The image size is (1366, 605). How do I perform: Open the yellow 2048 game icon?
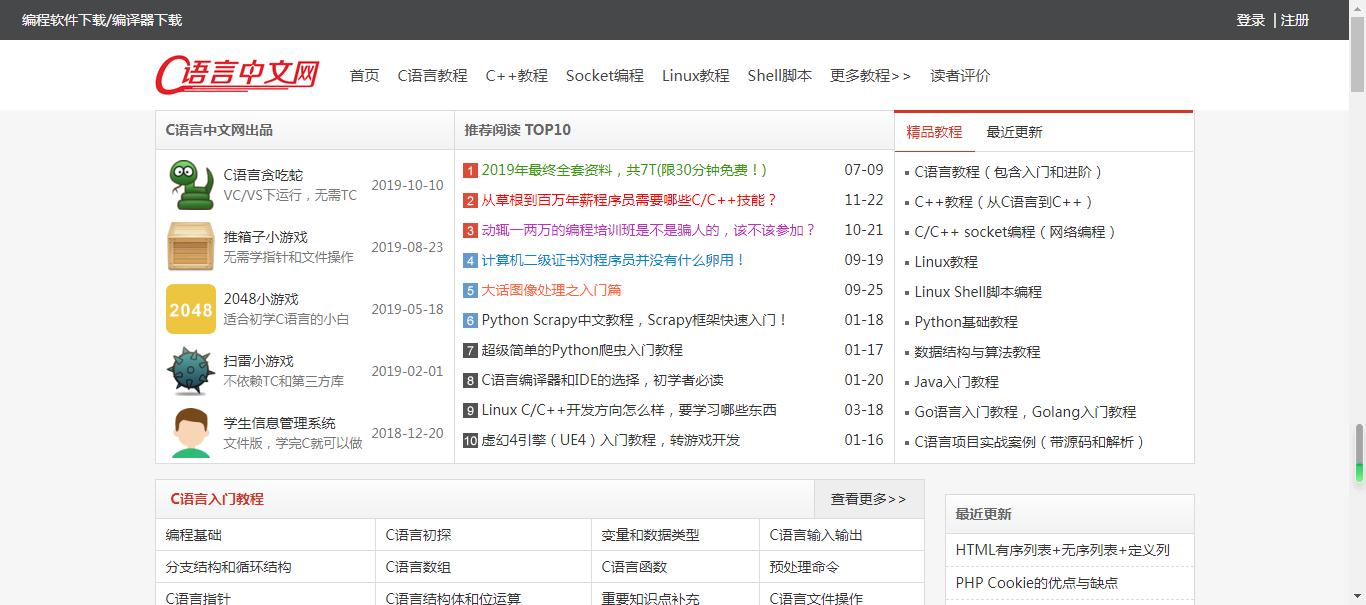tap(190, 309)
